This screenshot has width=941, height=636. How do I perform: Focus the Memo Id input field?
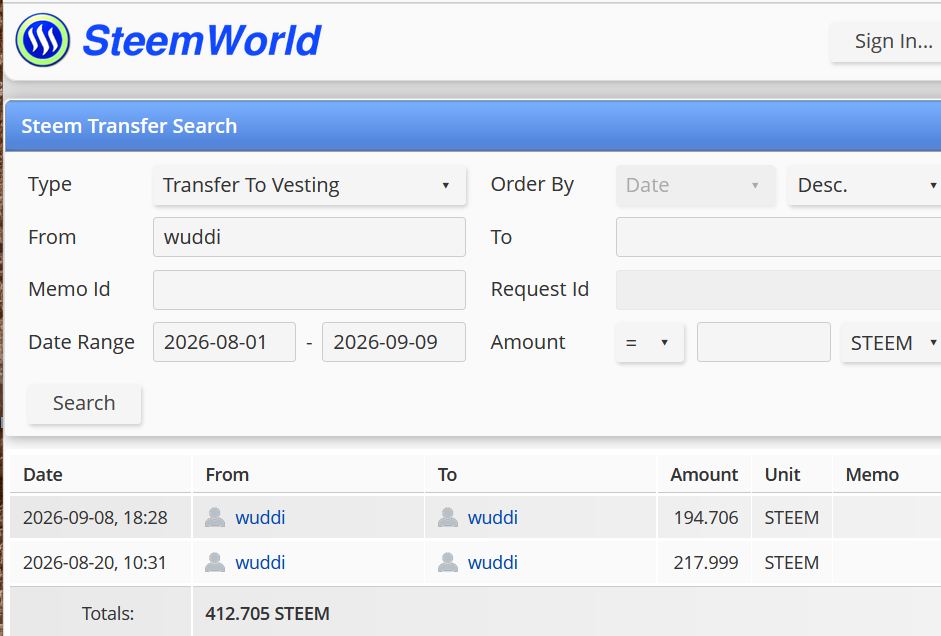[x=309, y=290]
